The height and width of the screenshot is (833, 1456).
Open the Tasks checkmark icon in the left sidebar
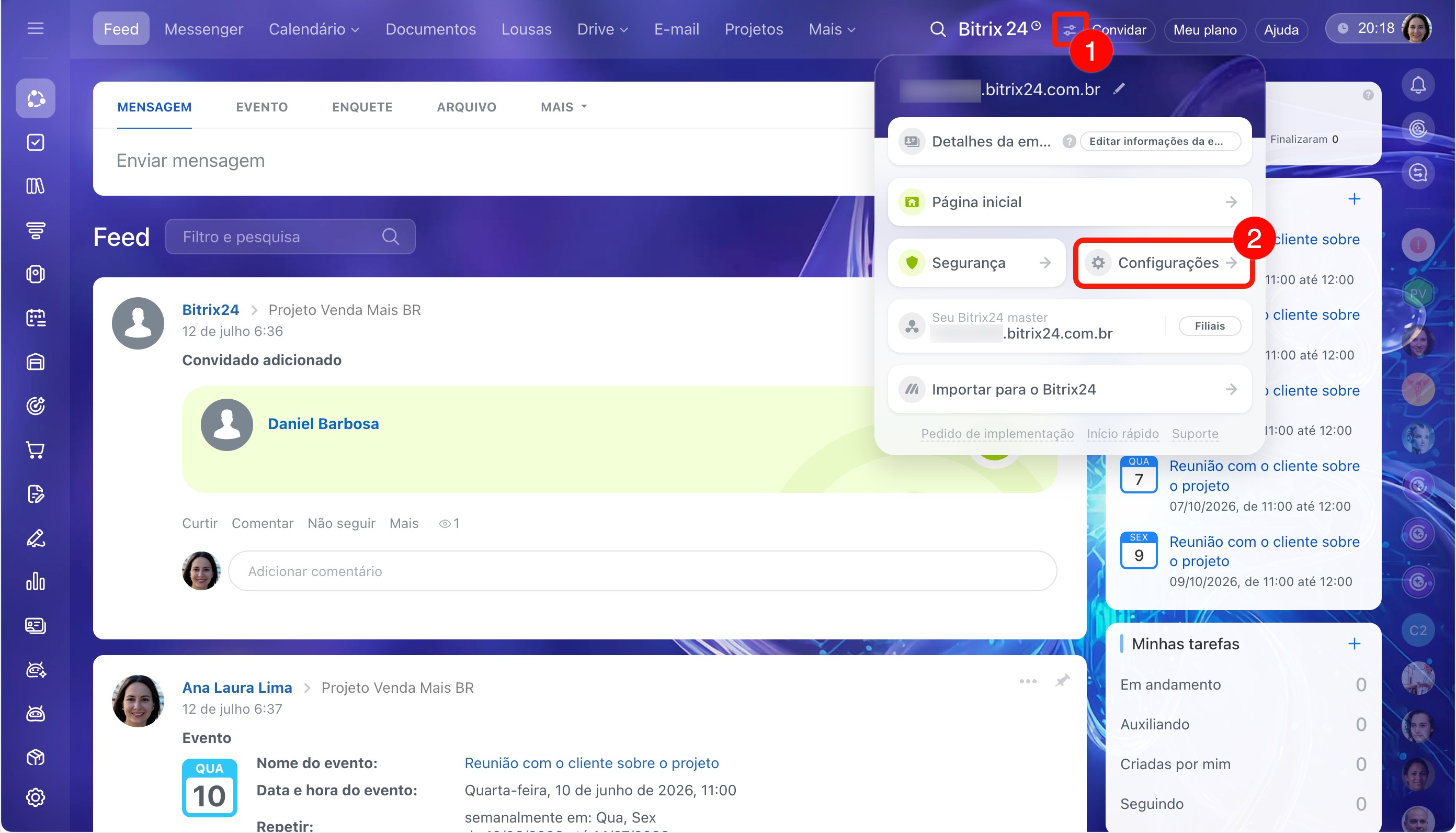(36, 142)
